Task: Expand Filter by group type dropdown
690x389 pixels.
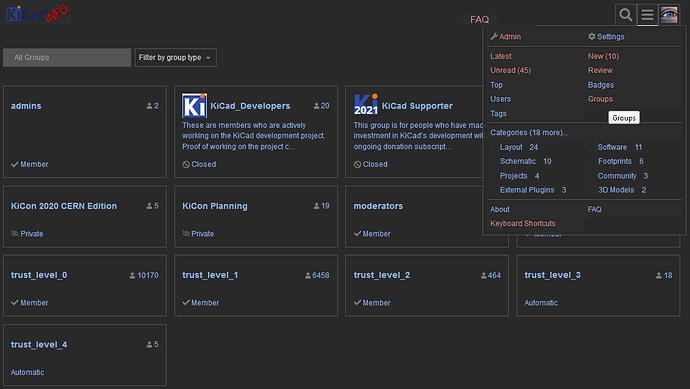Action: click(x=176, y=58)
